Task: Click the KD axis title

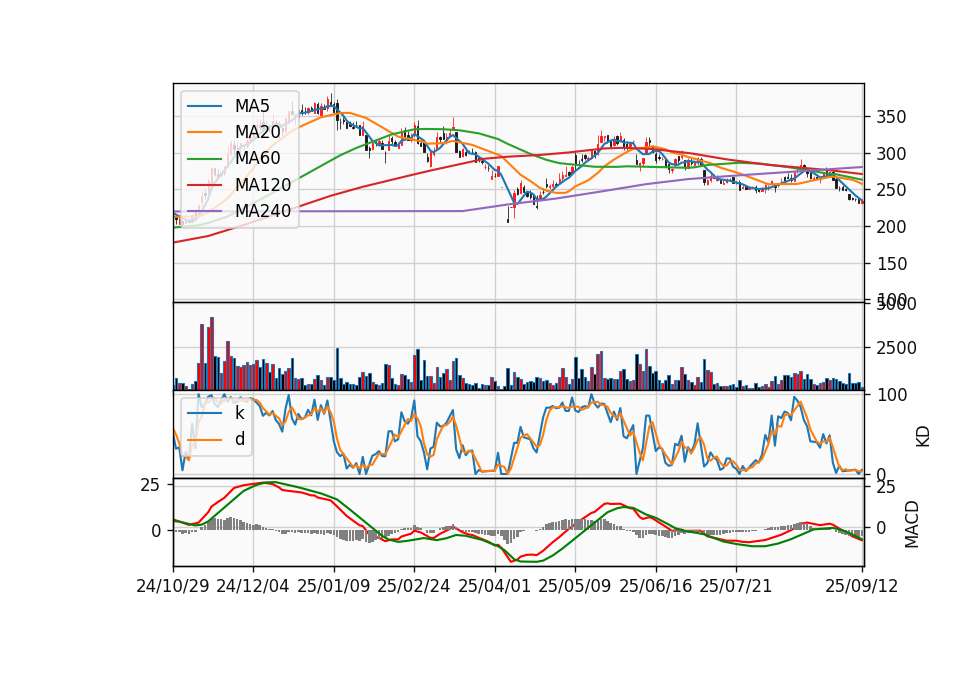Action: coord(923,437)
